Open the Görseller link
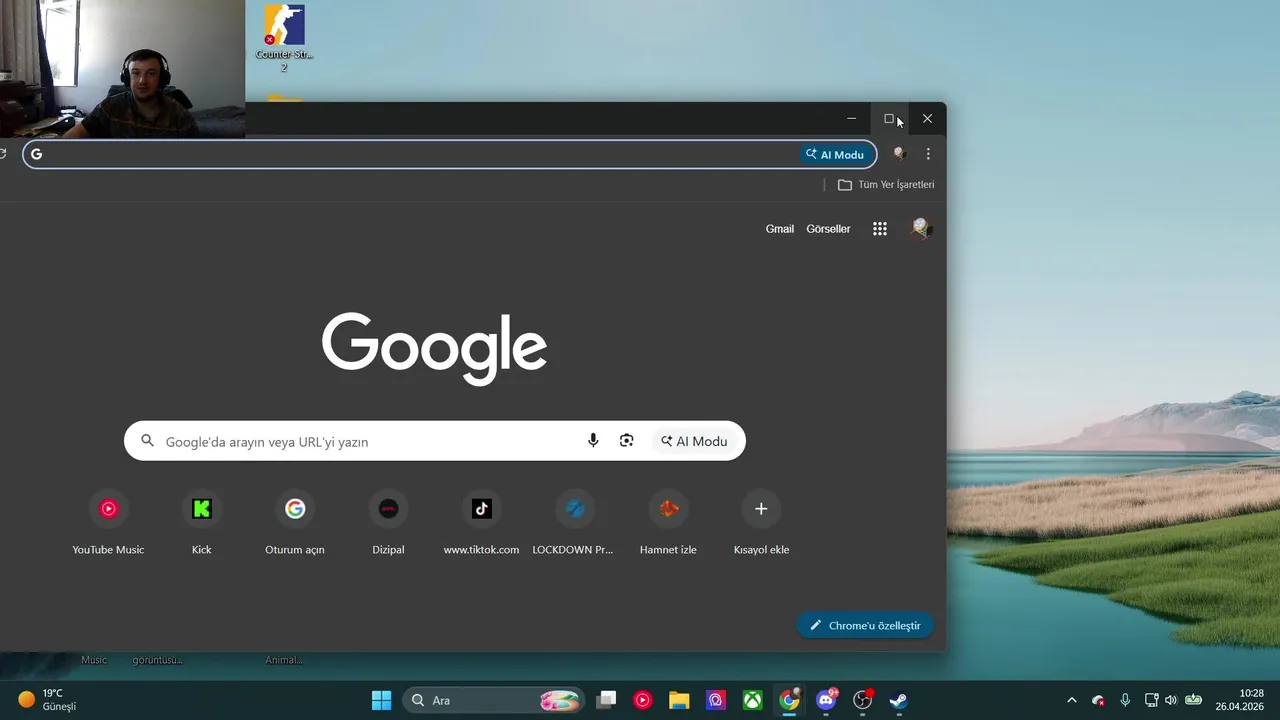Screen dimensions: 1280x720 click(828, 229)
